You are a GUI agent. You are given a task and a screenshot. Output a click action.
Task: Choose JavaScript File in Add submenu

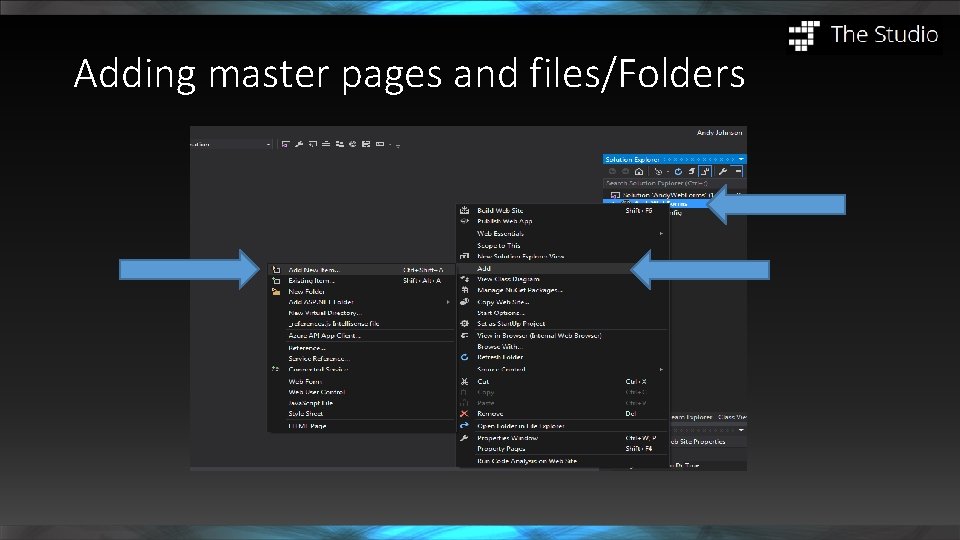[310, 403]
